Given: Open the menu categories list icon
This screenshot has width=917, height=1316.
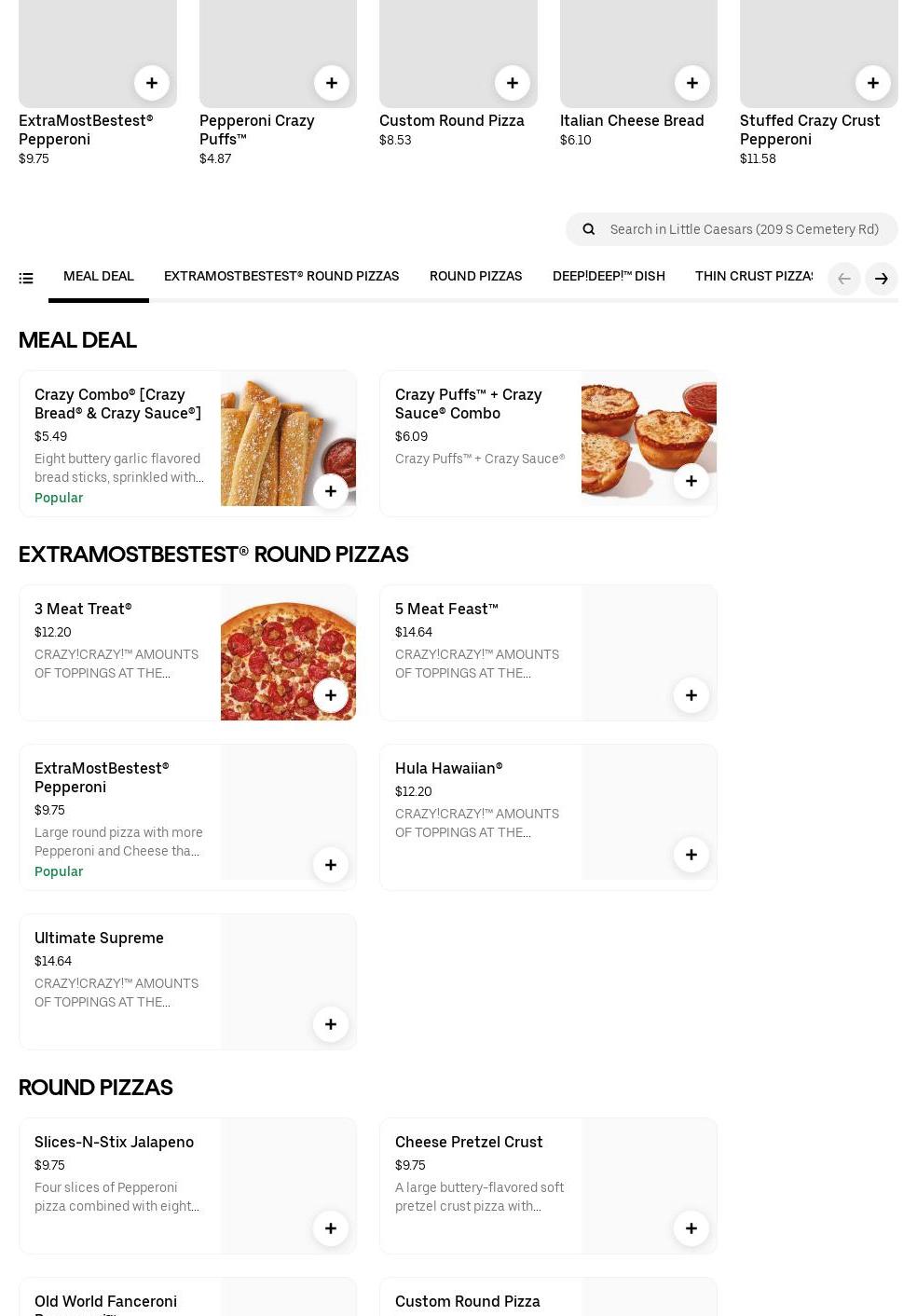Looking at the screenshot, I should coord(26,279).
